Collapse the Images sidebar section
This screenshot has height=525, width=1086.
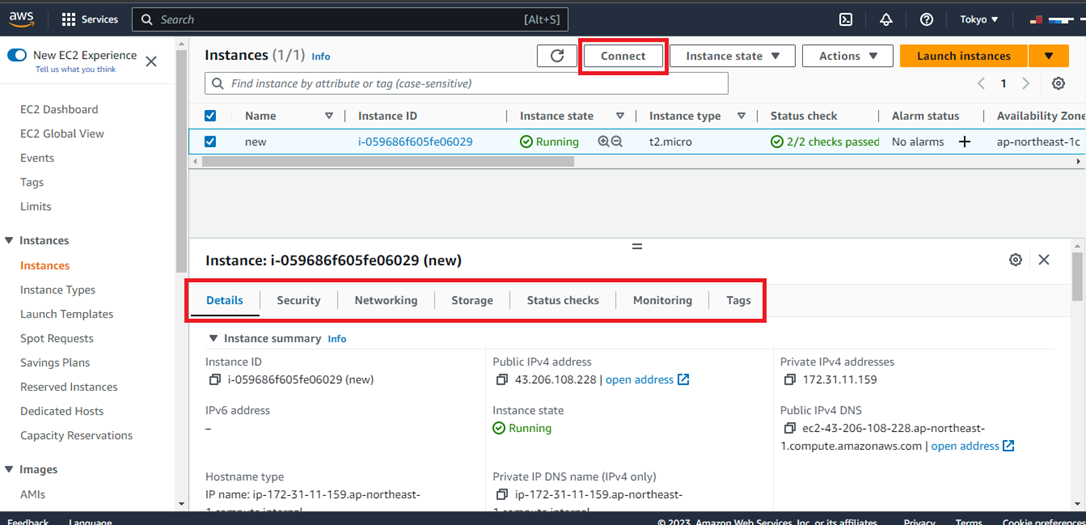(9, 469)
